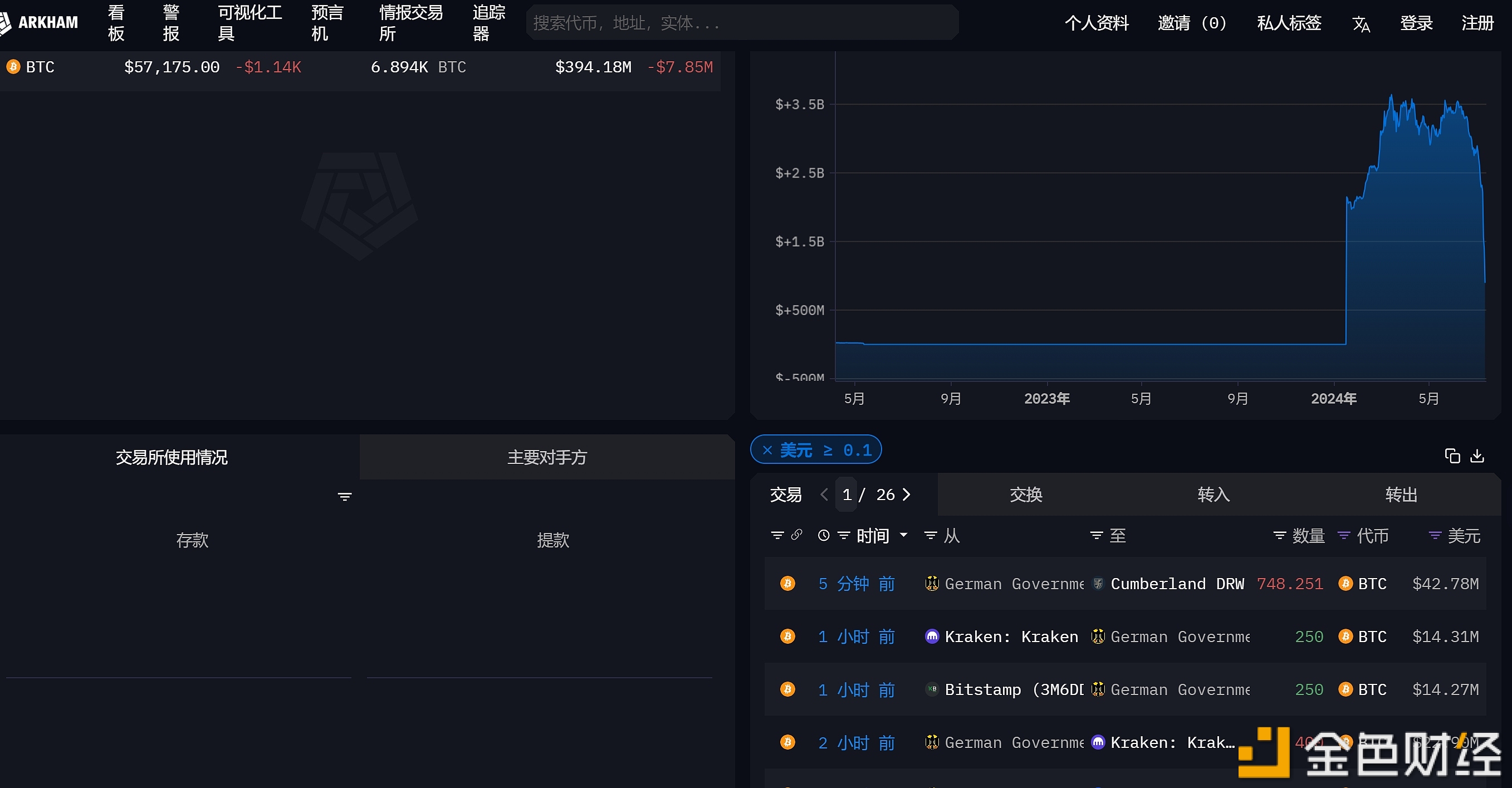The height and width of the screenshot is (788, 1512).
Task: Edit the page number input field
Action: coord(846,495)
